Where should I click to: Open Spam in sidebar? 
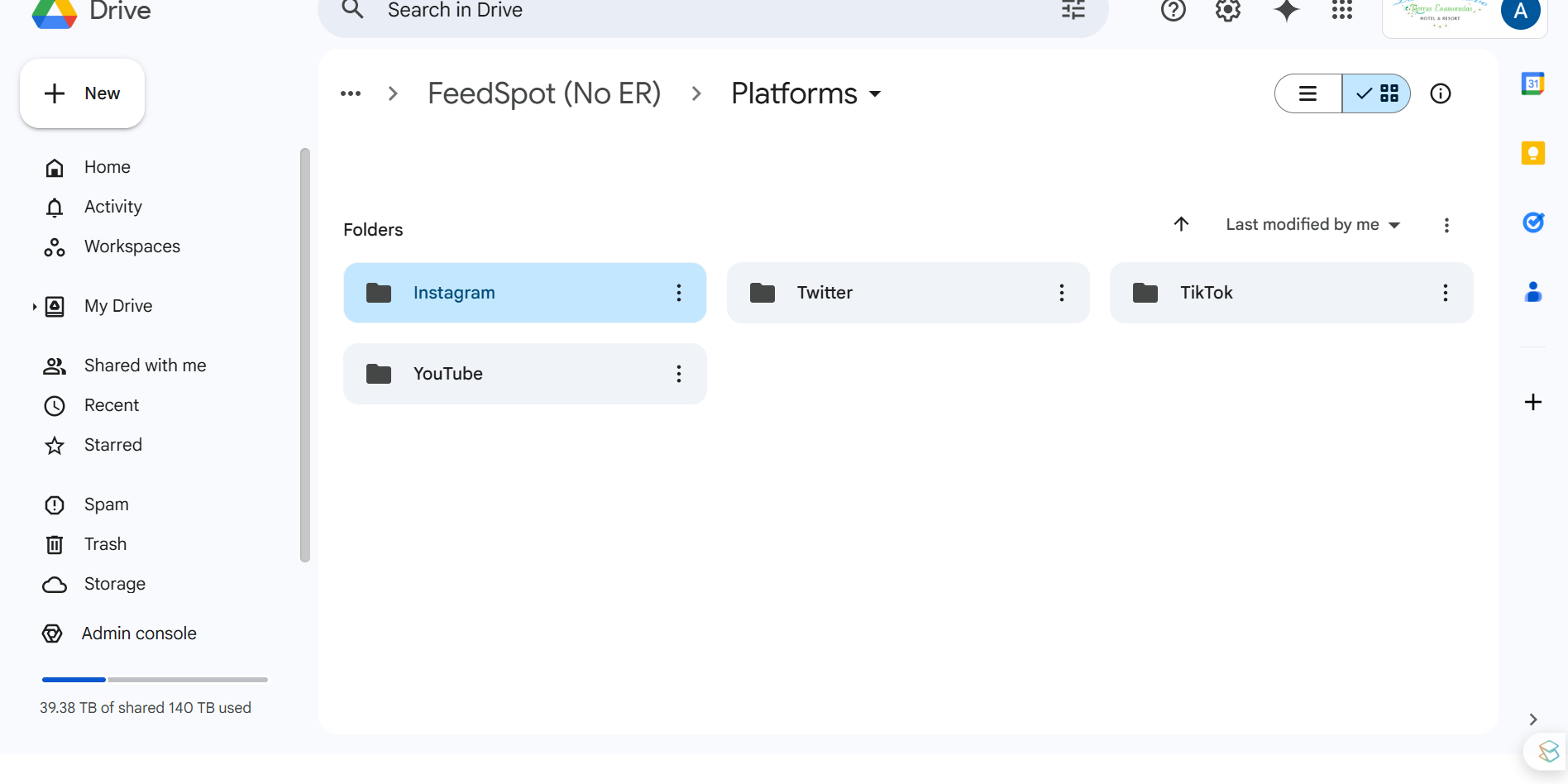pos(107,504)
